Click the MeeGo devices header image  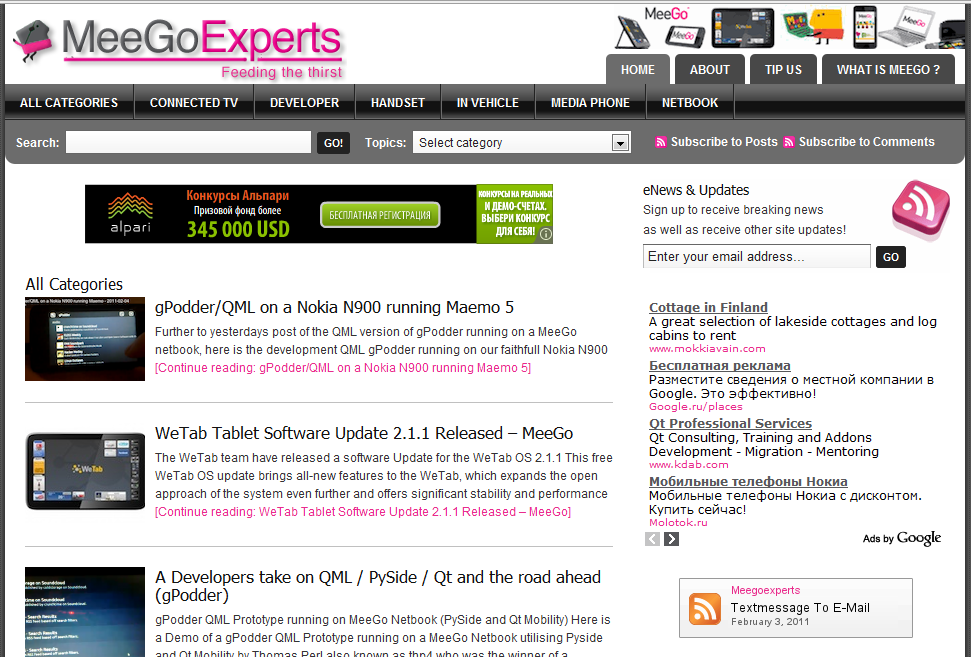click(791, 28)
